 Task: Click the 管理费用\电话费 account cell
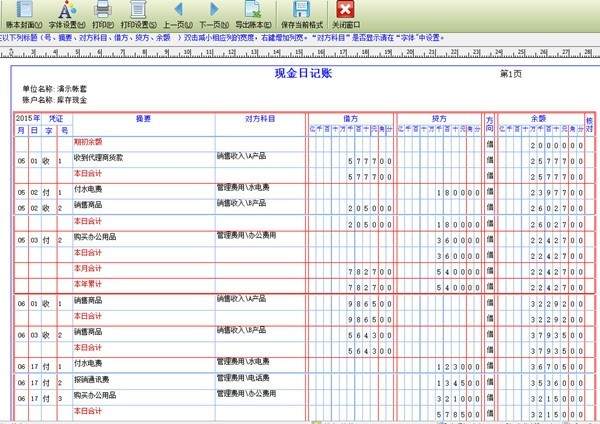(x=244, y=379)
